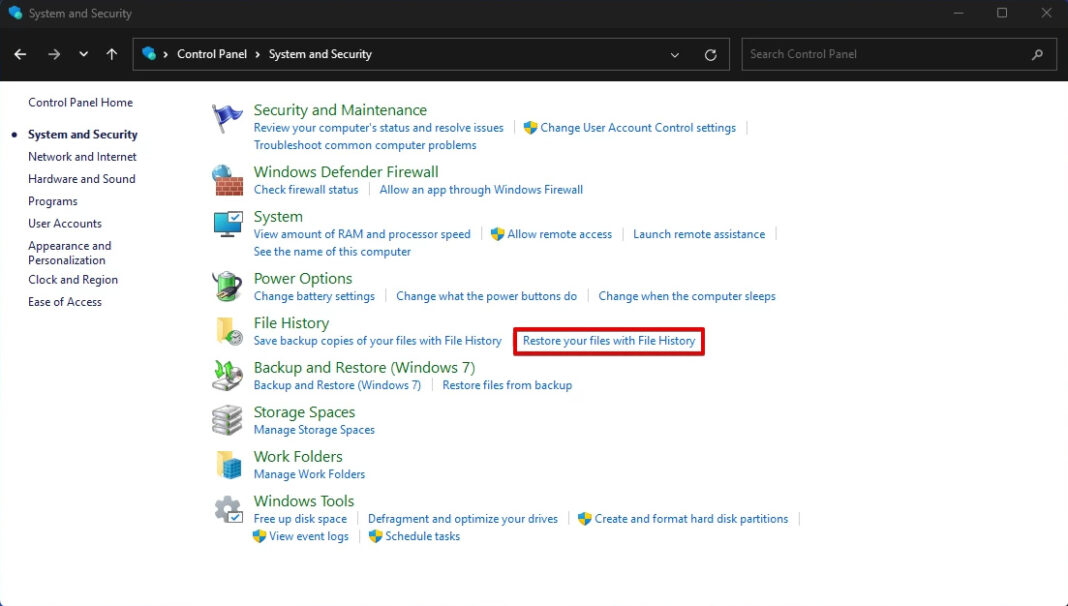
Task: Open Power Options using the battery icon
Action: click(226, 287)
